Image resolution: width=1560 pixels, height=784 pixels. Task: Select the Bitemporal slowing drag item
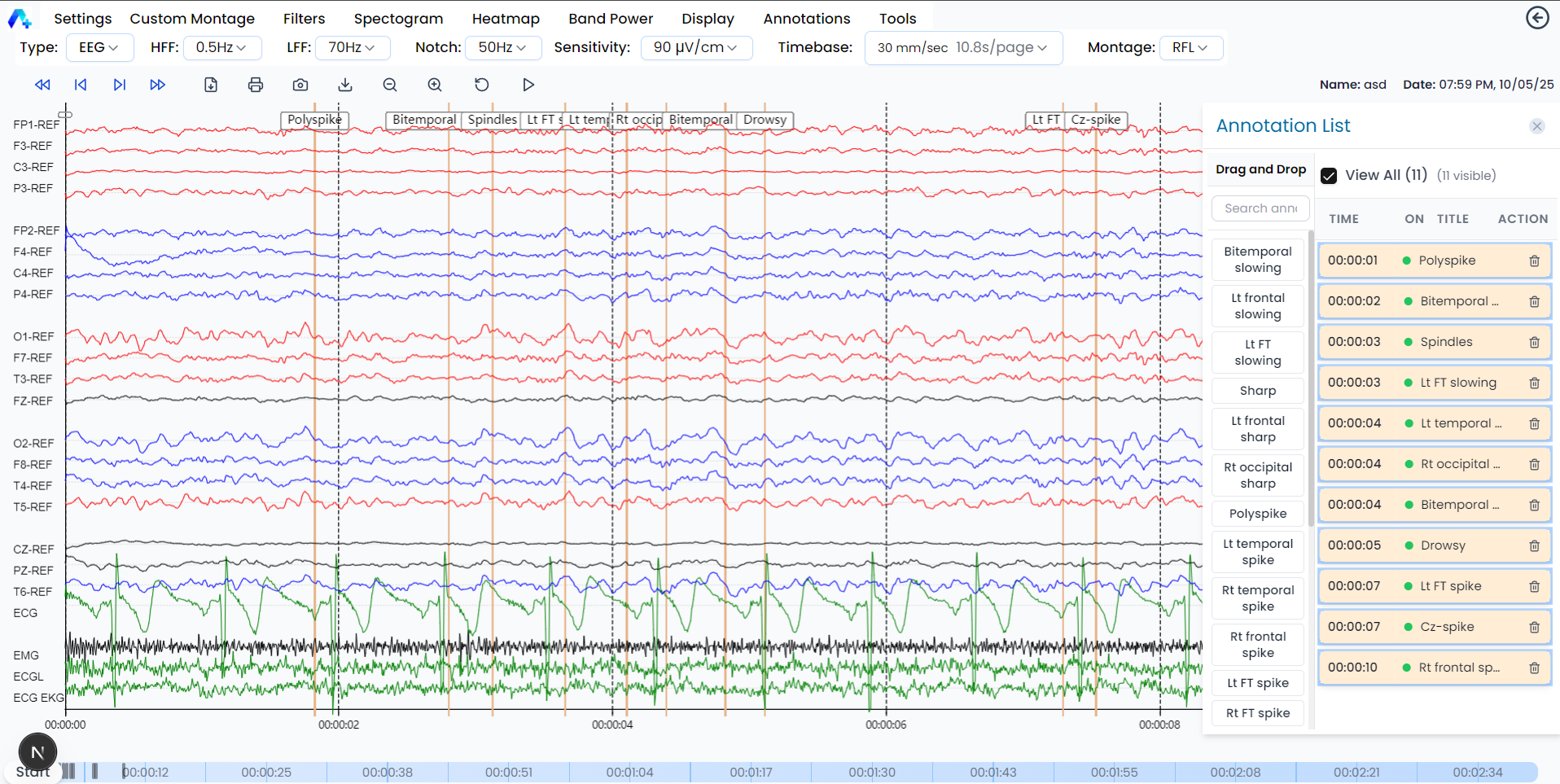pyautogui.click(x=1258, y=260)
